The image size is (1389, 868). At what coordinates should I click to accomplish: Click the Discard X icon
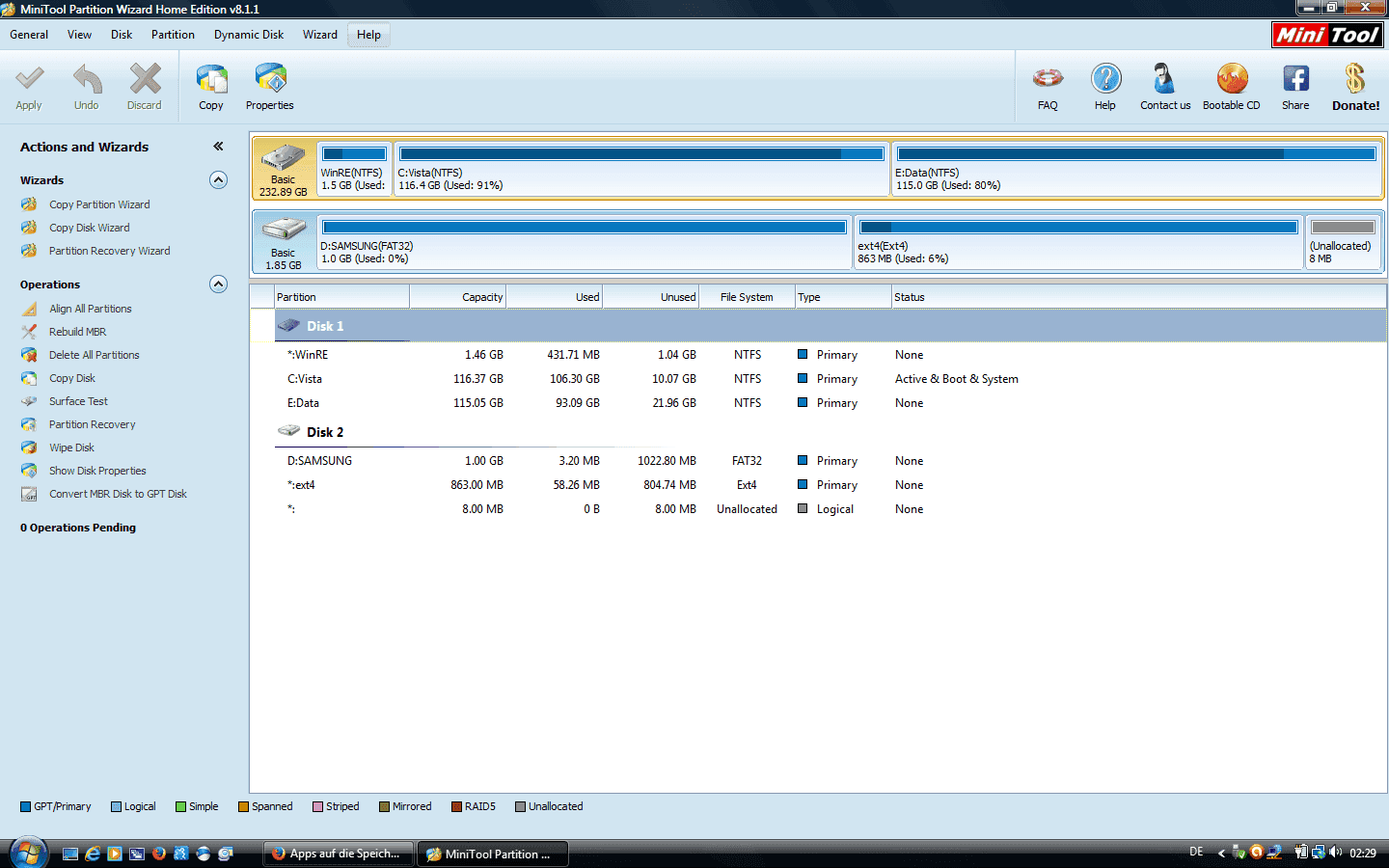(x=145, y=79)
